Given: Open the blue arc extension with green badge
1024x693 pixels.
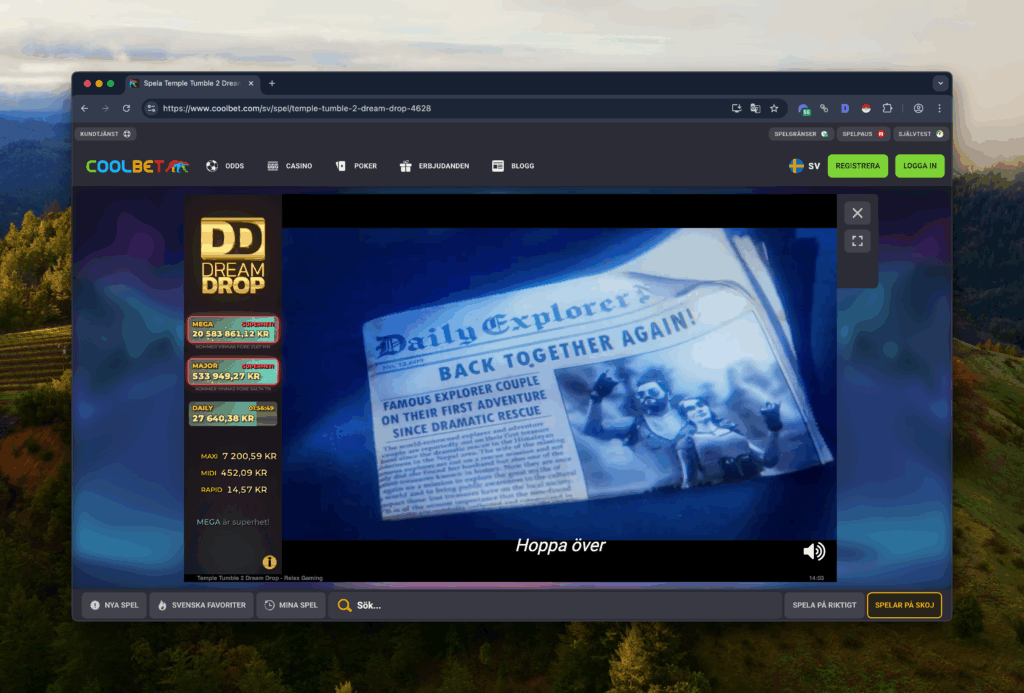Looking at the screenshot, I should [x=803, y=109].
